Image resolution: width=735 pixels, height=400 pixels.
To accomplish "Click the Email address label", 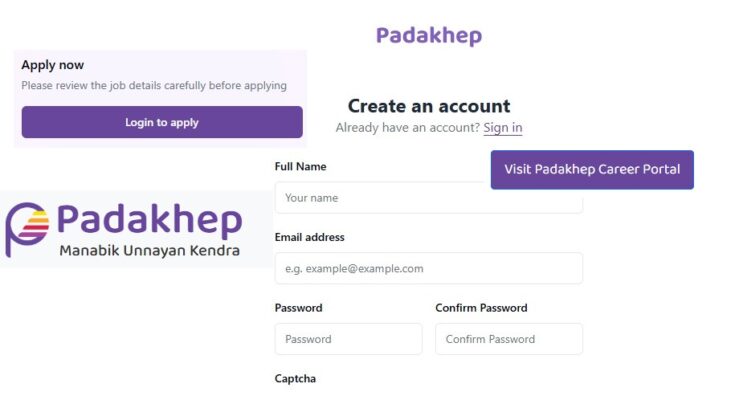I will point(309,237).
